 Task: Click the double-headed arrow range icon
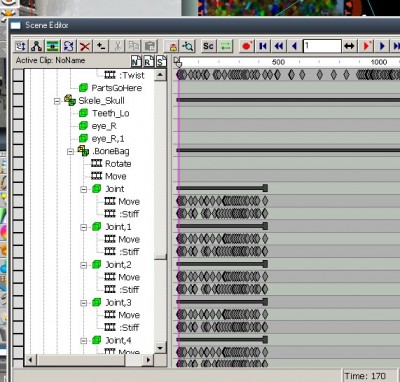[x=349, y=46]
